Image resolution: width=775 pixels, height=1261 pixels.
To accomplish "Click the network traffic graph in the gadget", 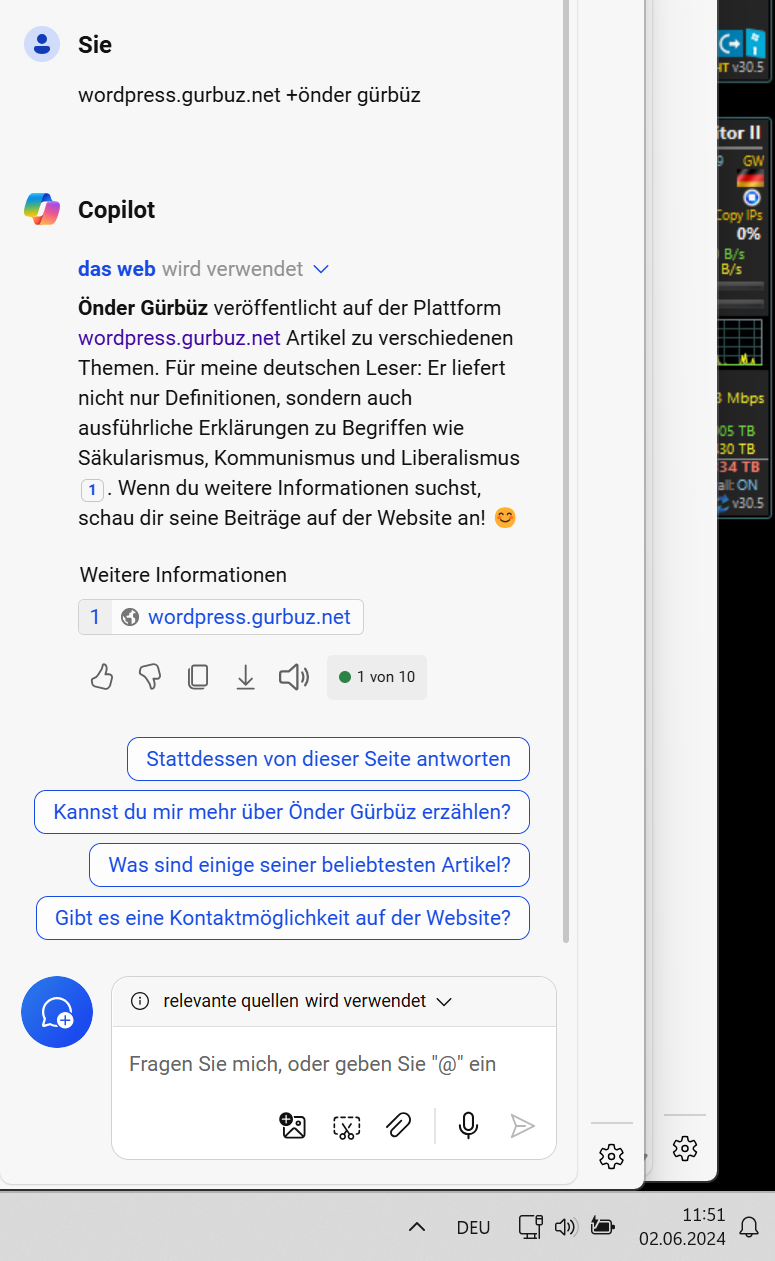I will [740, 342].
